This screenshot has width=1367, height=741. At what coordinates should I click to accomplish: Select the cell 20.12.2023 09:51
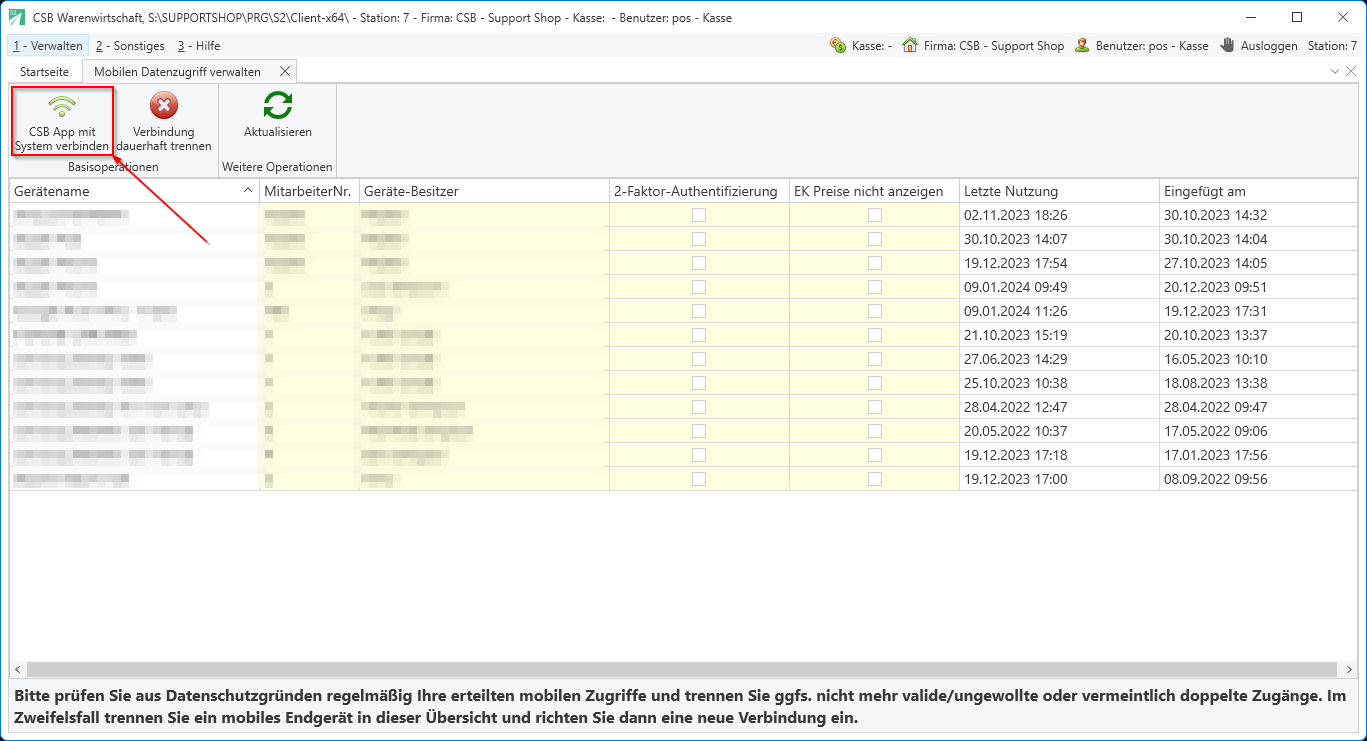click(x=1258, y=287)
